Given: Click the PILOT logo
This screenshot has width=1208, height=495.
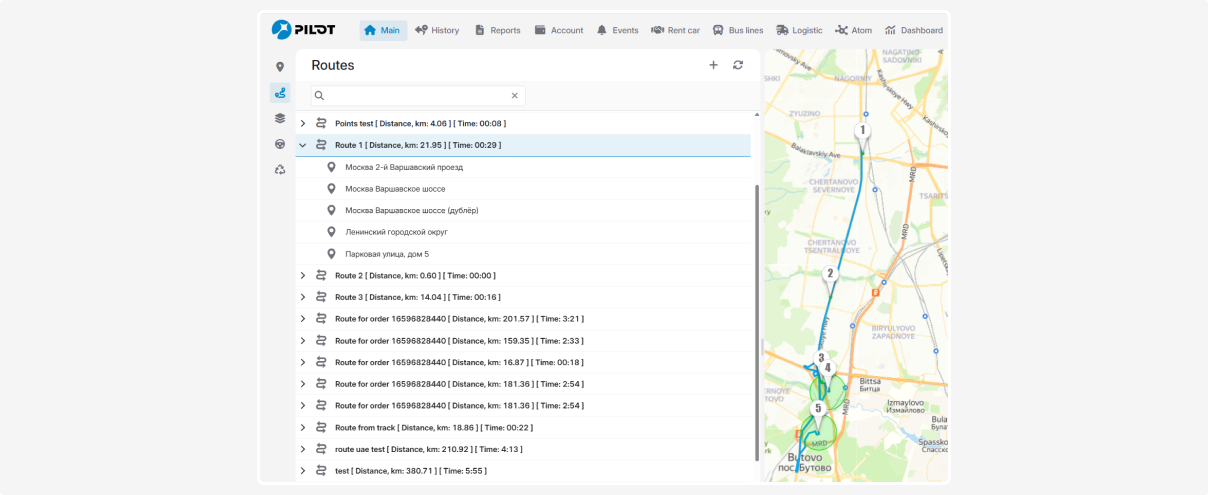Looking at the screenshot, I should [x=303, y=30].
